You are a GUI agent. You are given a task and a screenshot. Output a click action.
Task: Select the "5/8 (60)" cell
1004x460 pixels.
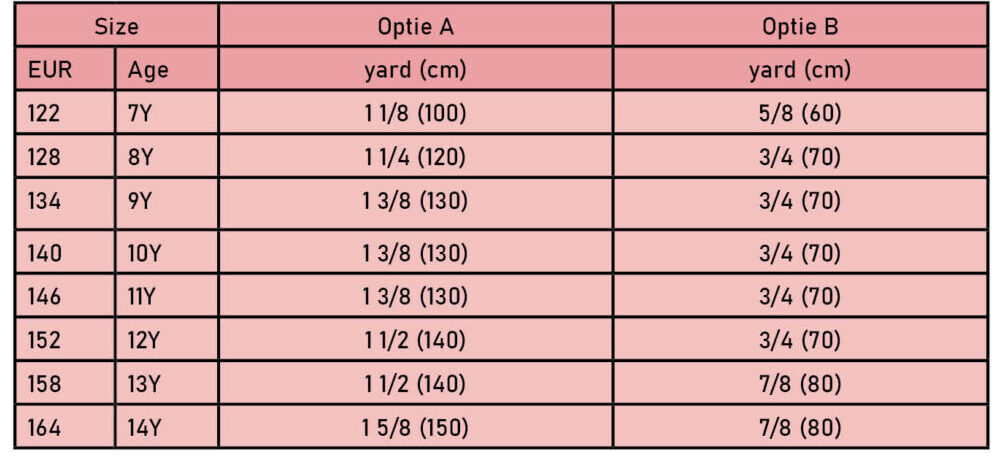[x=800, y=113]
